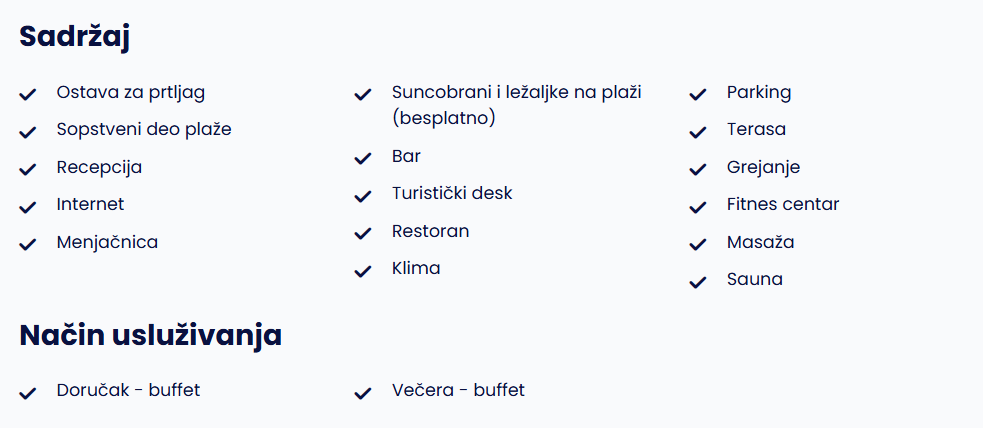Screen dimensions: 983x428
Task: Click the checkmark next to Fitnes centar
Action: (x=698, y=207)
